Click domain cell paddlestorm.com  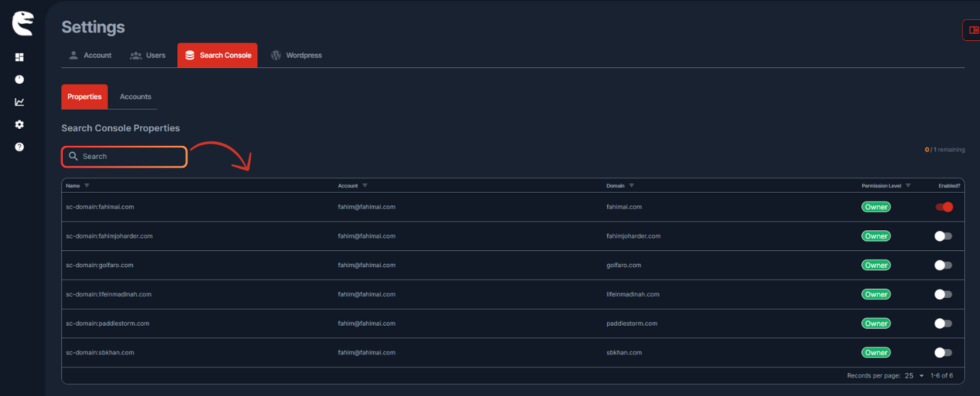[632, 324]
